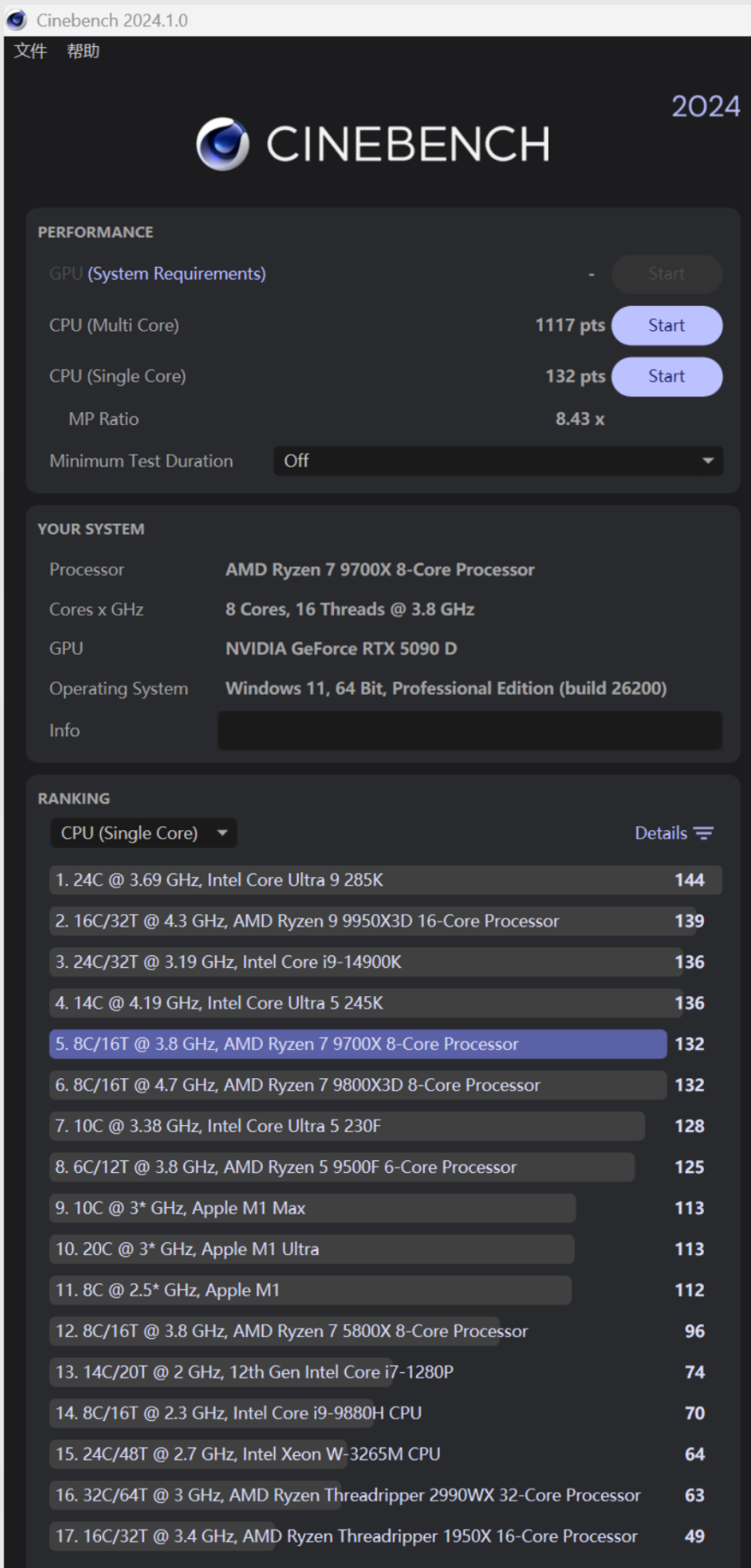
Task: Expand the Minimum Test Duration dropdown
Action: (497, 461)
